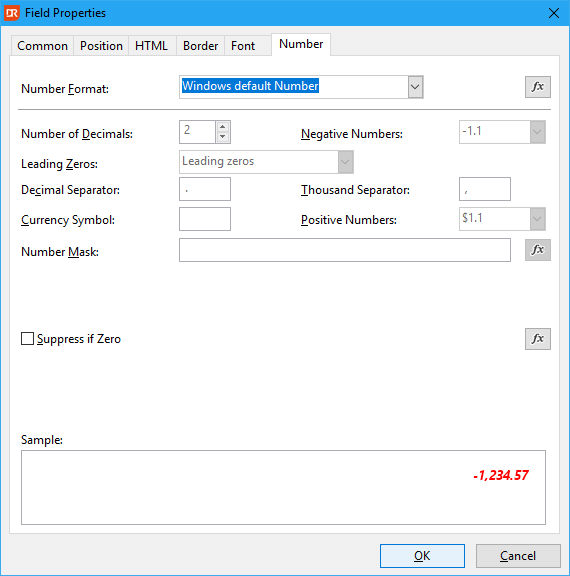
Task: Expand the Negative Numbers dropdown
Action: tap(537, 132)
